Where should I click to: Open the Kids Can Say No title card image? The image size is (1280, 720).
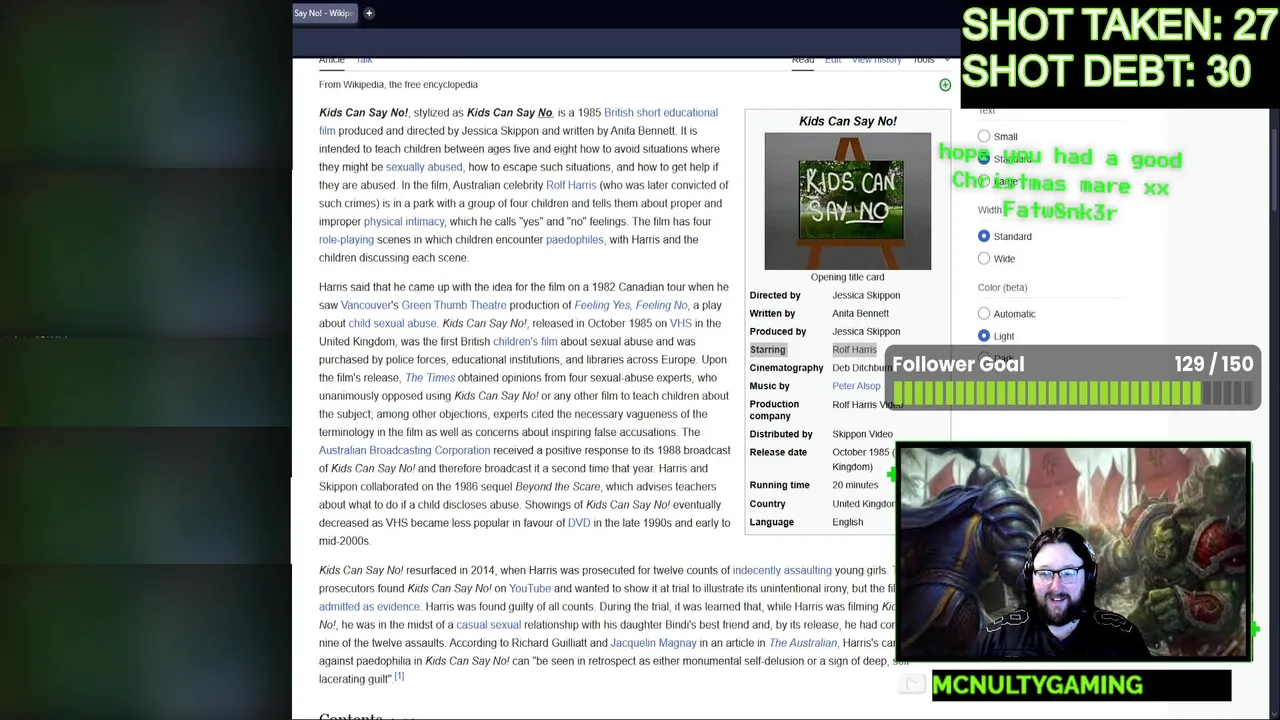pos(848,202)
